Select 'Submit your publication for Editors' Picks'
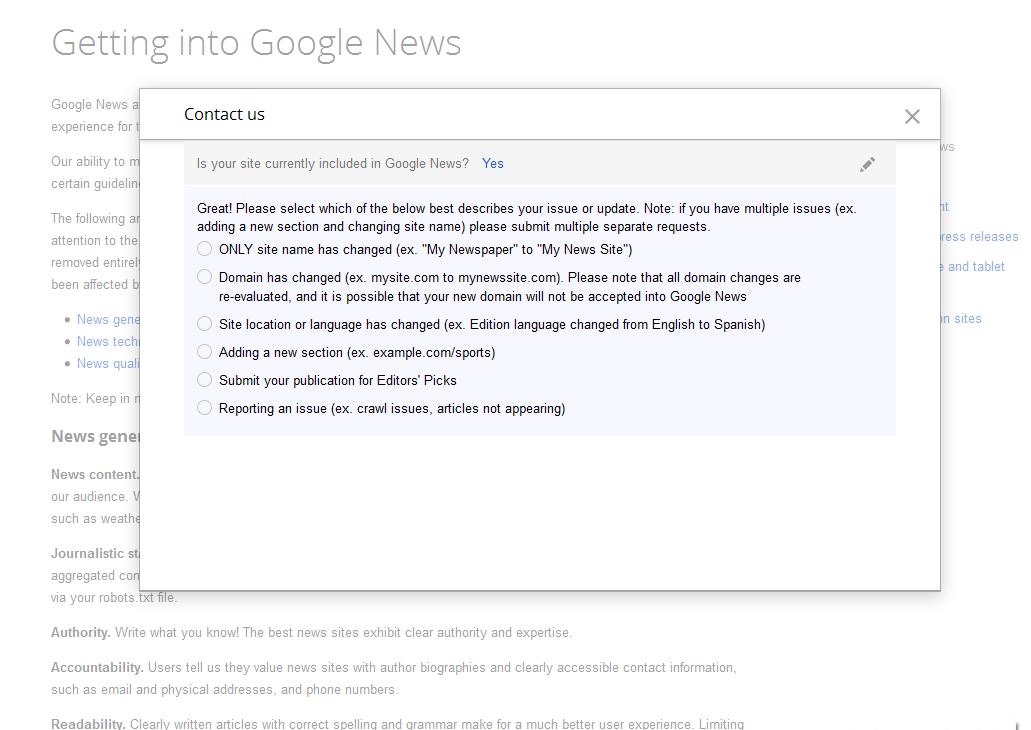Screen dimensions: 1031x730 pyautogui.click(x=204, y=380)
